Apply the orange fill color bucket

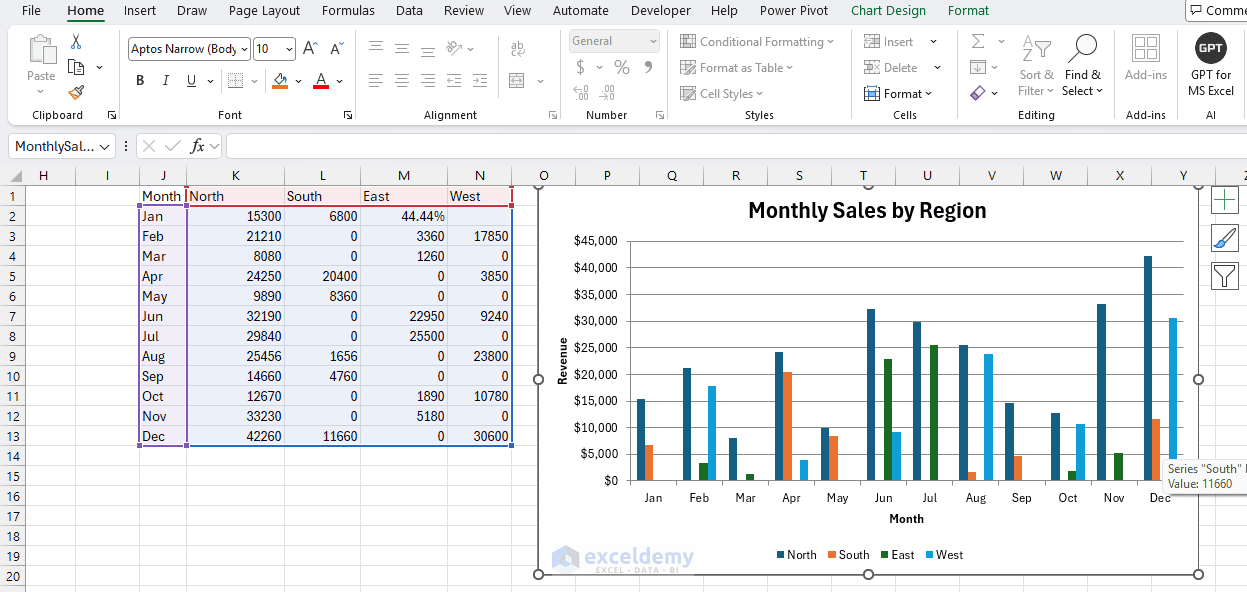[x=280, y=81]
